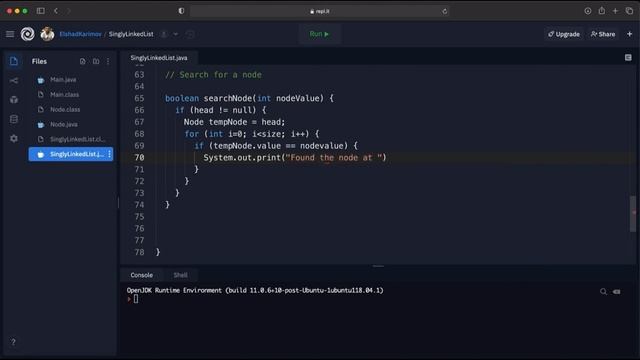The image size is (640, 360).
Task: Click the Safari share icon
Action: 602,11
